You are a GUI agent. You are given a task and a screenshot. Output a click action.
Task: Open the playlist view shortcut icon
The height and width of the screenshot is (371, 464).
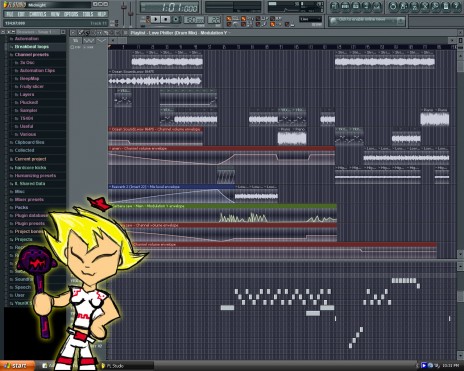pos(335,6)
